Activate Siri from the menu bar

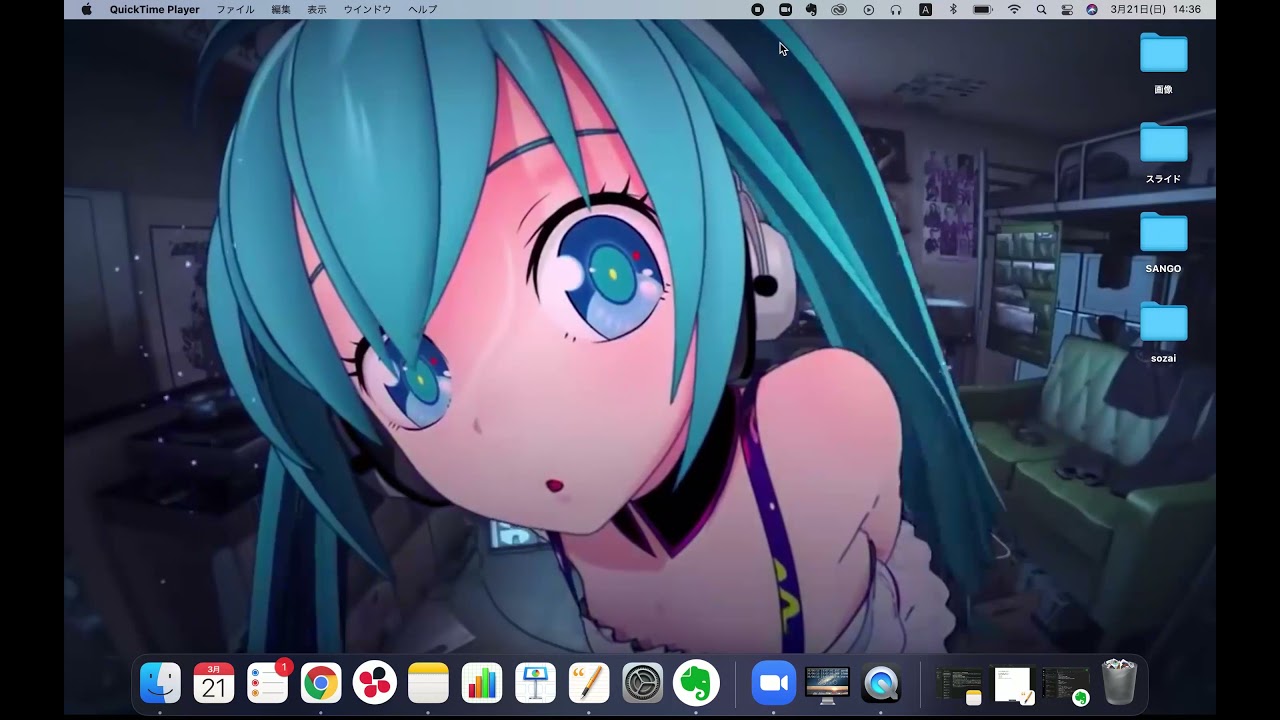click(1092, 9)
